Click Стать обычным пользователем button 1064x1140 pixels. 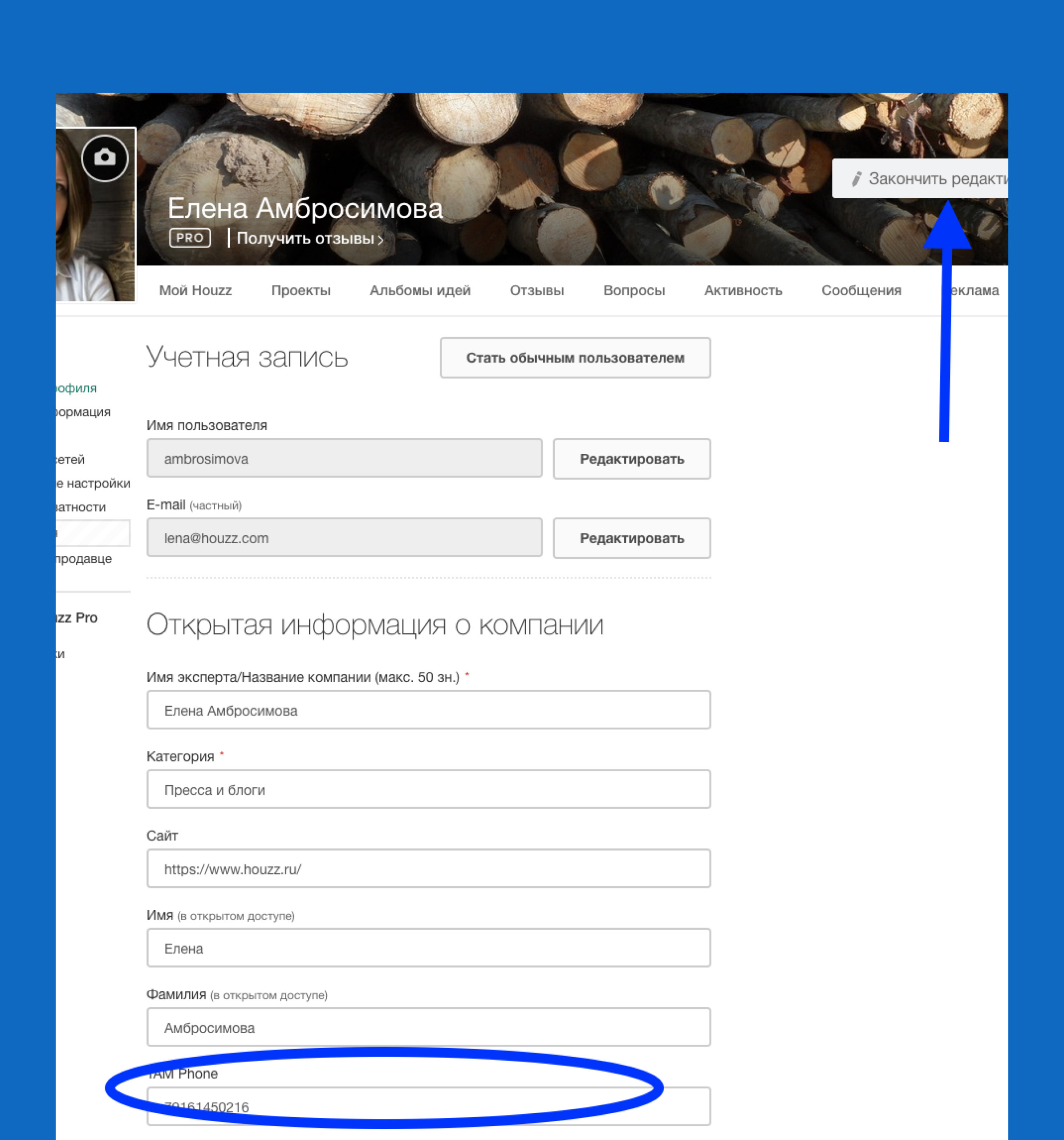point(574,358)
